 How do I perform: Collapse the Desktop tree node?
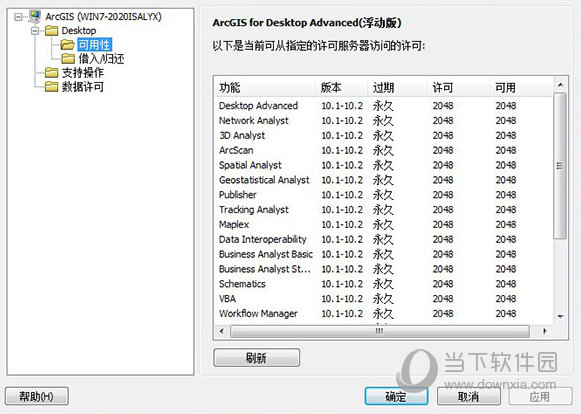click(35, 31)
